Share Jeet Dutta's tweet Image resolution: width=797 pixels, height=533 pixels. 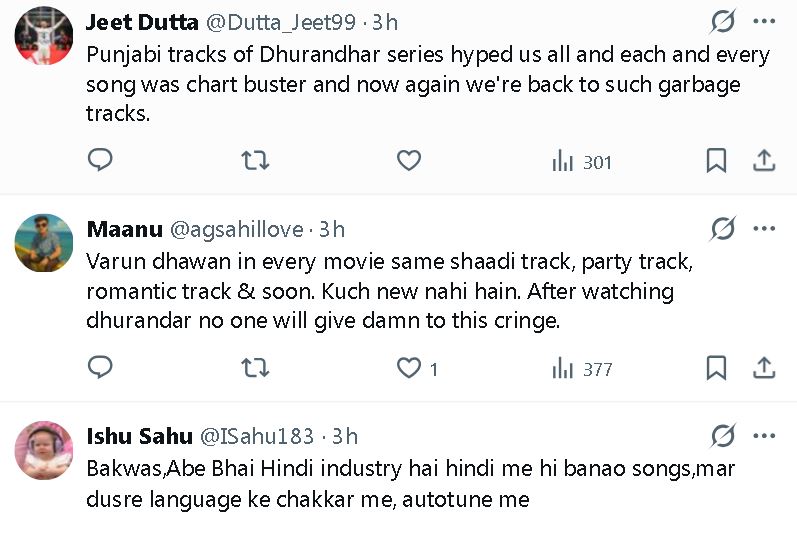pyautogui.click(x=763, y=161)
